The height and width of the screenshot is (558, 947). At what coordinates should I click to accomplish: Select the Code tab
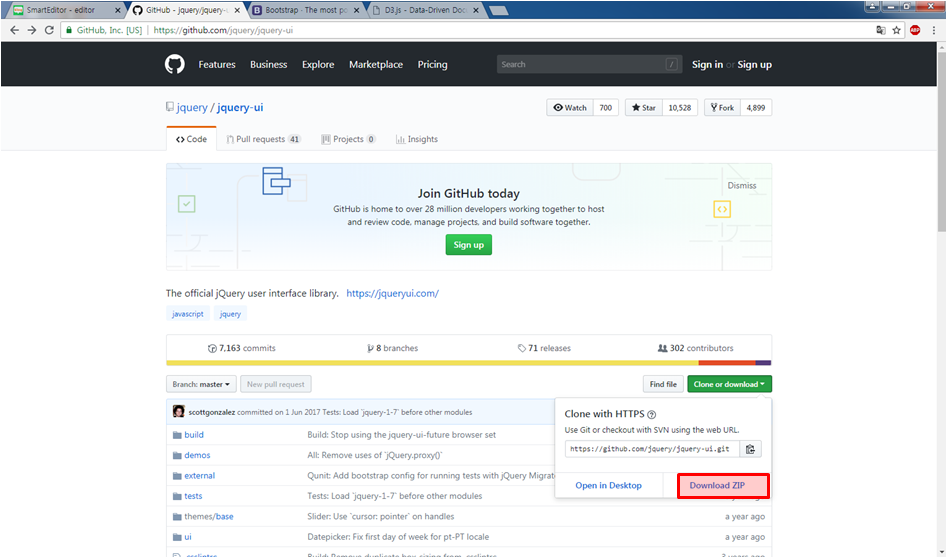coord(191,139)
